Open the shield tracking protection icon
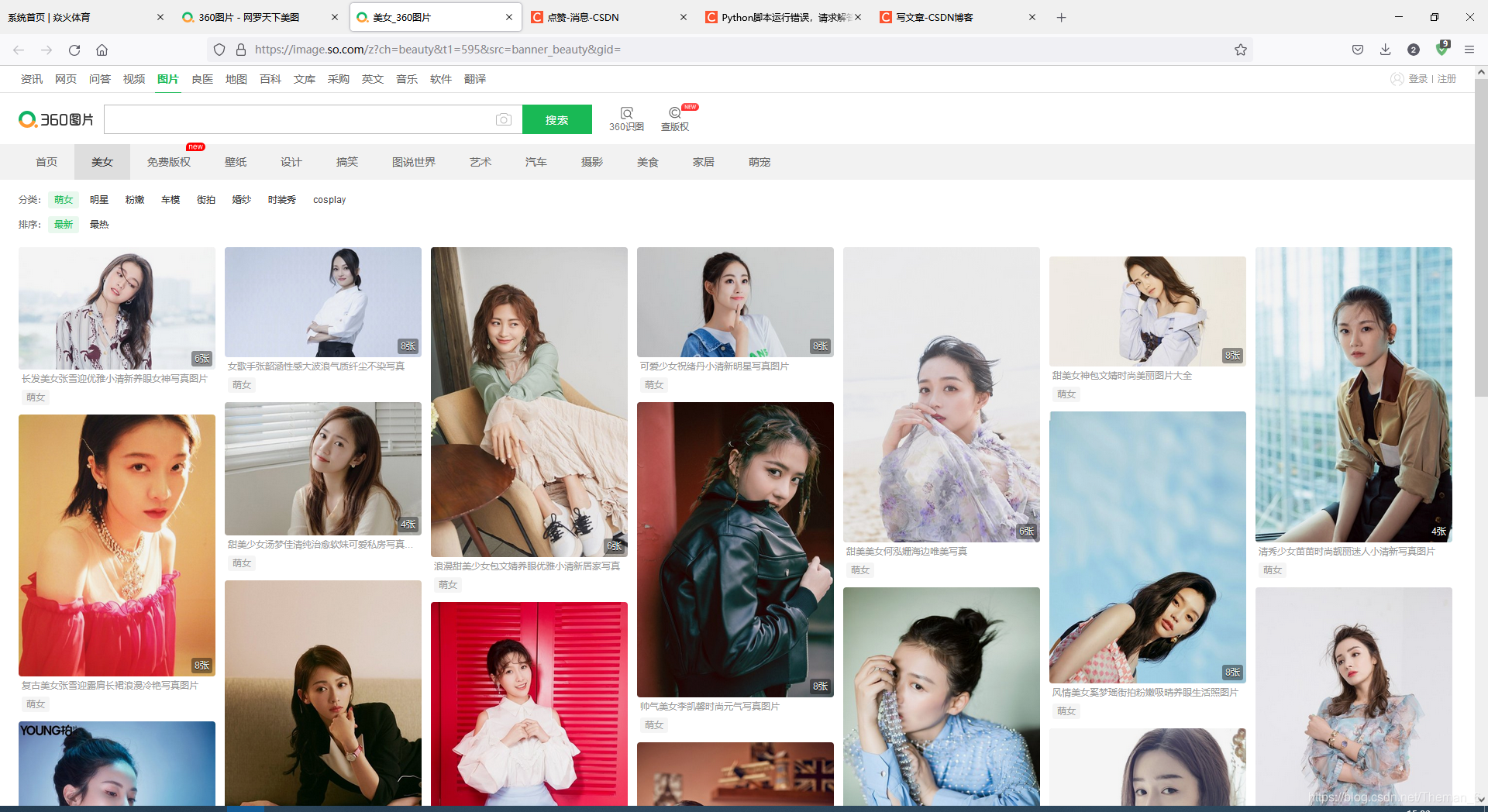This screenshot has height=812, width=1488. click(x=219, y=50)
